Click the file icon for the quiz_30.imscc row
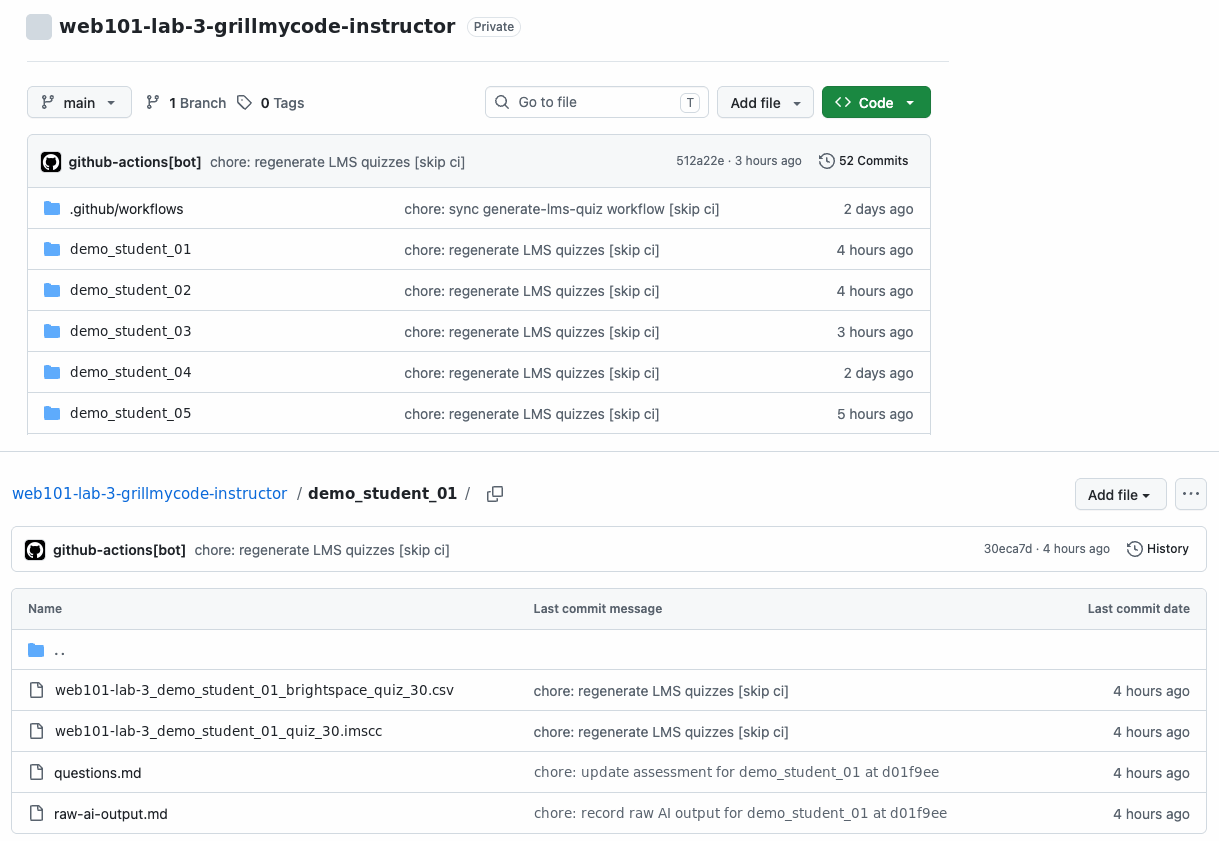 click(x=37, y=731)
